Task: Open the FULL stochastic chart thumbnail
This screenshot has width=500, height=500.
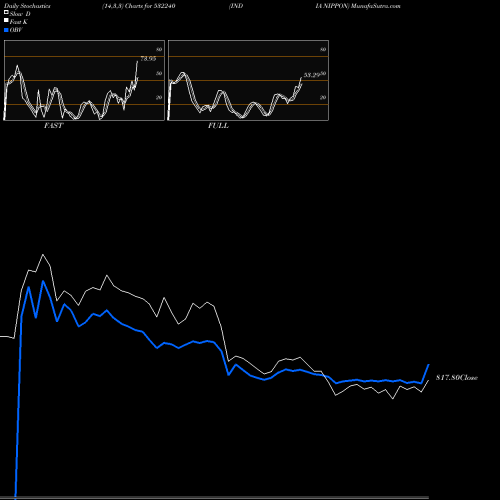Action: click(248, 80)
